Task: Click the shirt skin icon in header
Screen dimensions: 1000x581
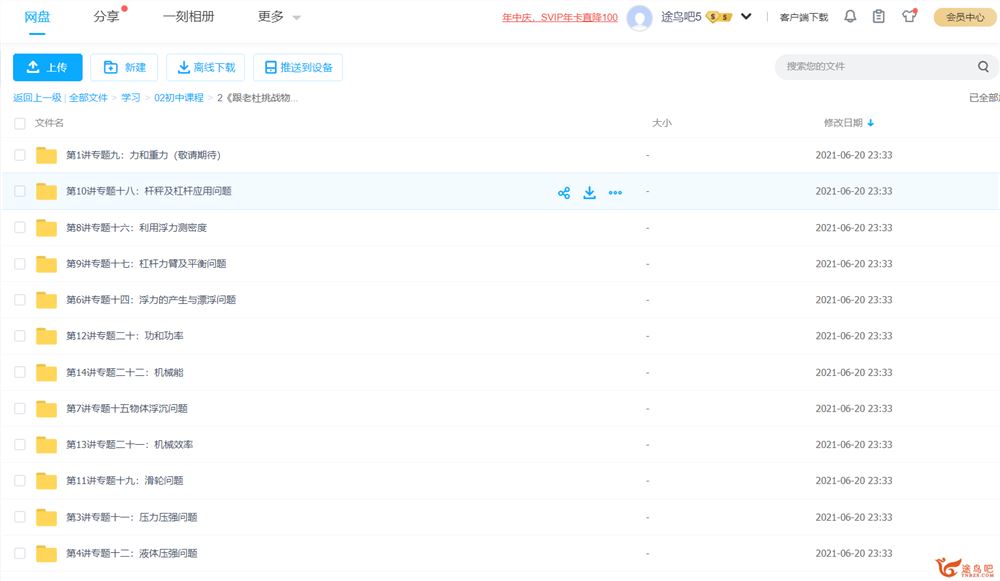Action: pos(909,16)
